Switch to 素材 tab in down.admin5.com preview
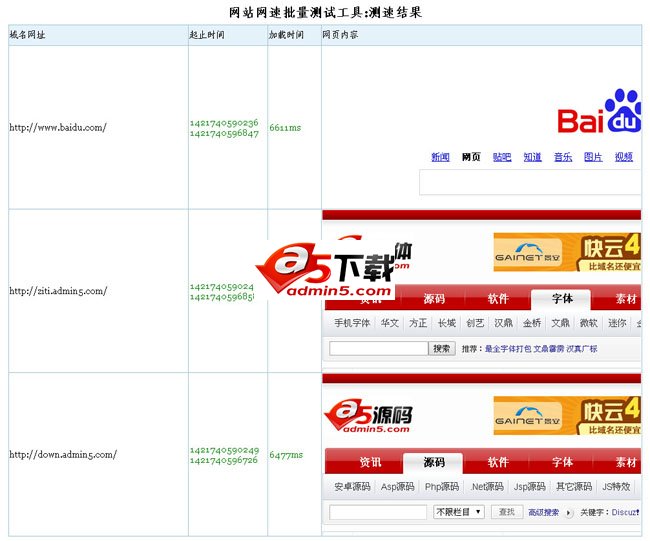This screenshot has width=650, height=541. click(625, 462)
